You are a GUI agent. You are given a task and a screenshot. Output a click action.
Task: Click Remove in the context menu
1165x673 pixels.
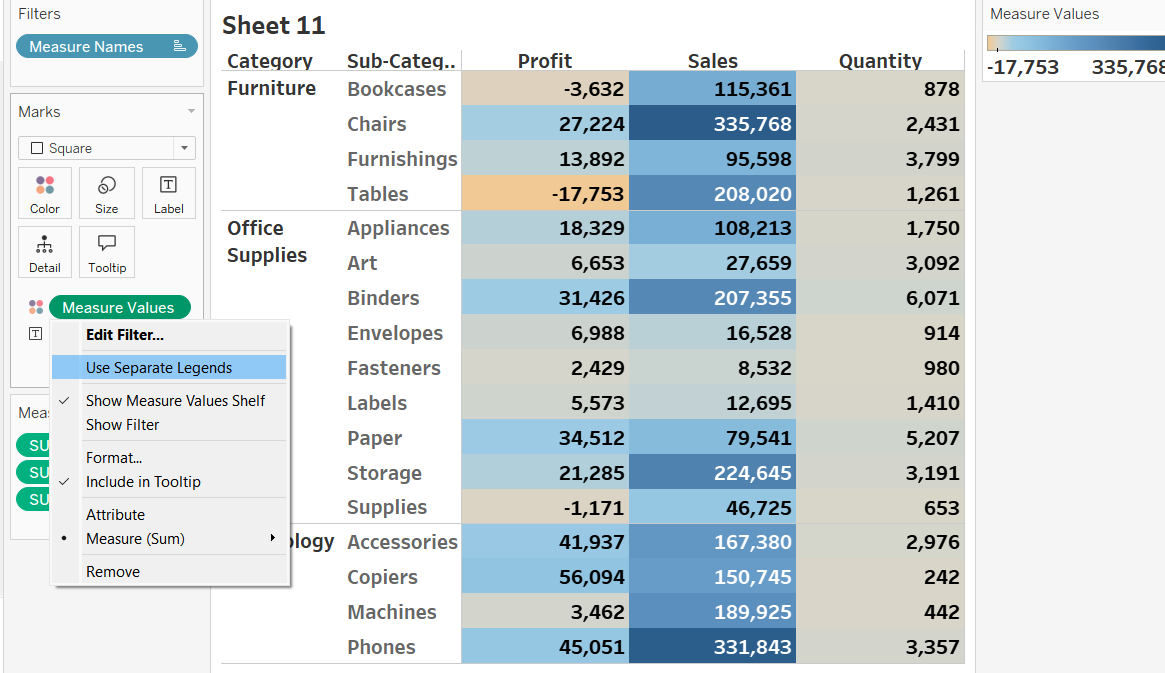pos(113,572)
